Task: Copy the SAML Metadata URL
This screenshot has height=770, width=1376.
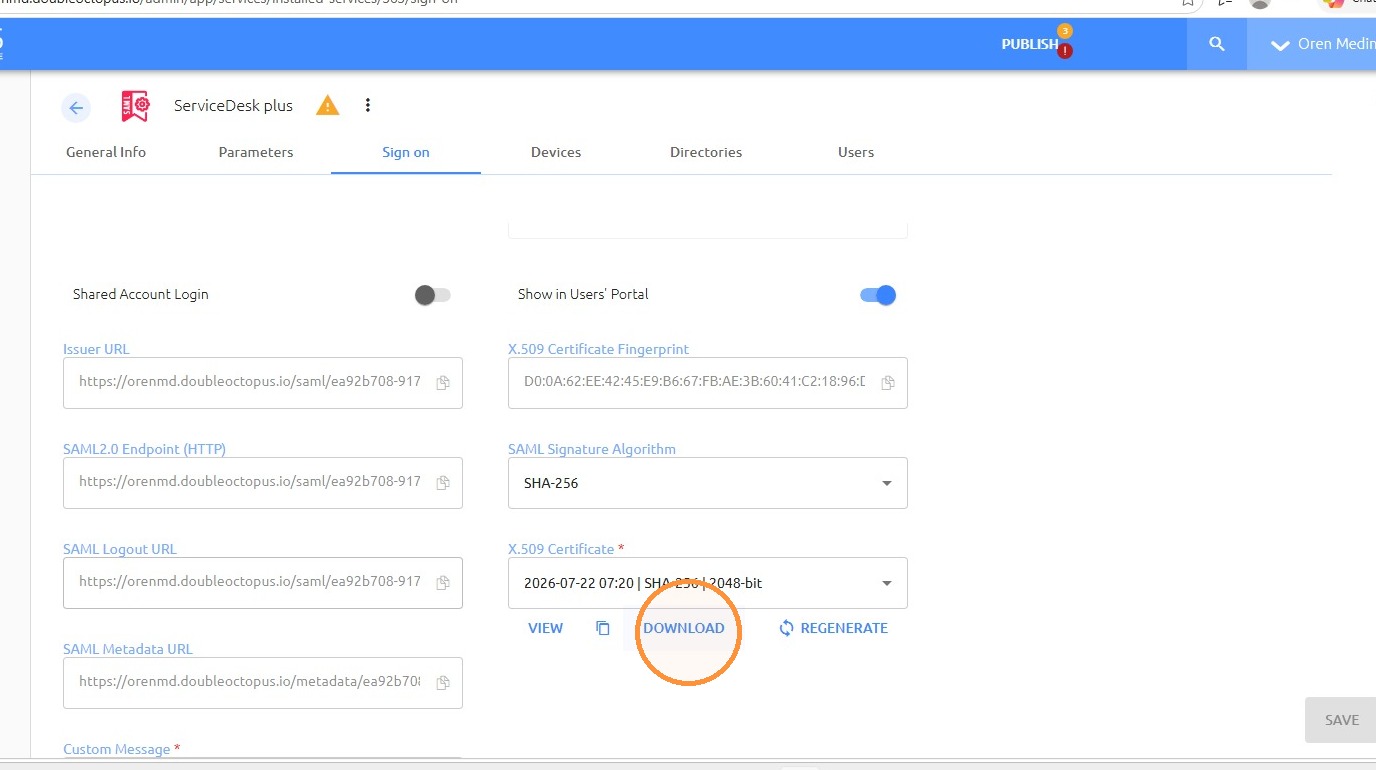Action: [x=442, y=683]
